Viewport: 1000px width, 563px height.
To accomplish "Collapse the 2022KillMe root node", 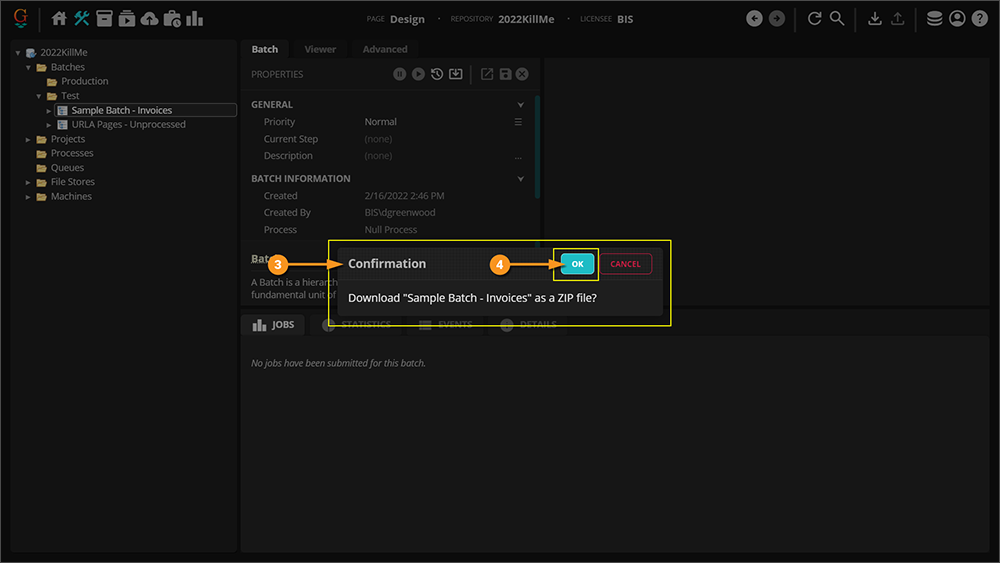I will tap(18, 53).
